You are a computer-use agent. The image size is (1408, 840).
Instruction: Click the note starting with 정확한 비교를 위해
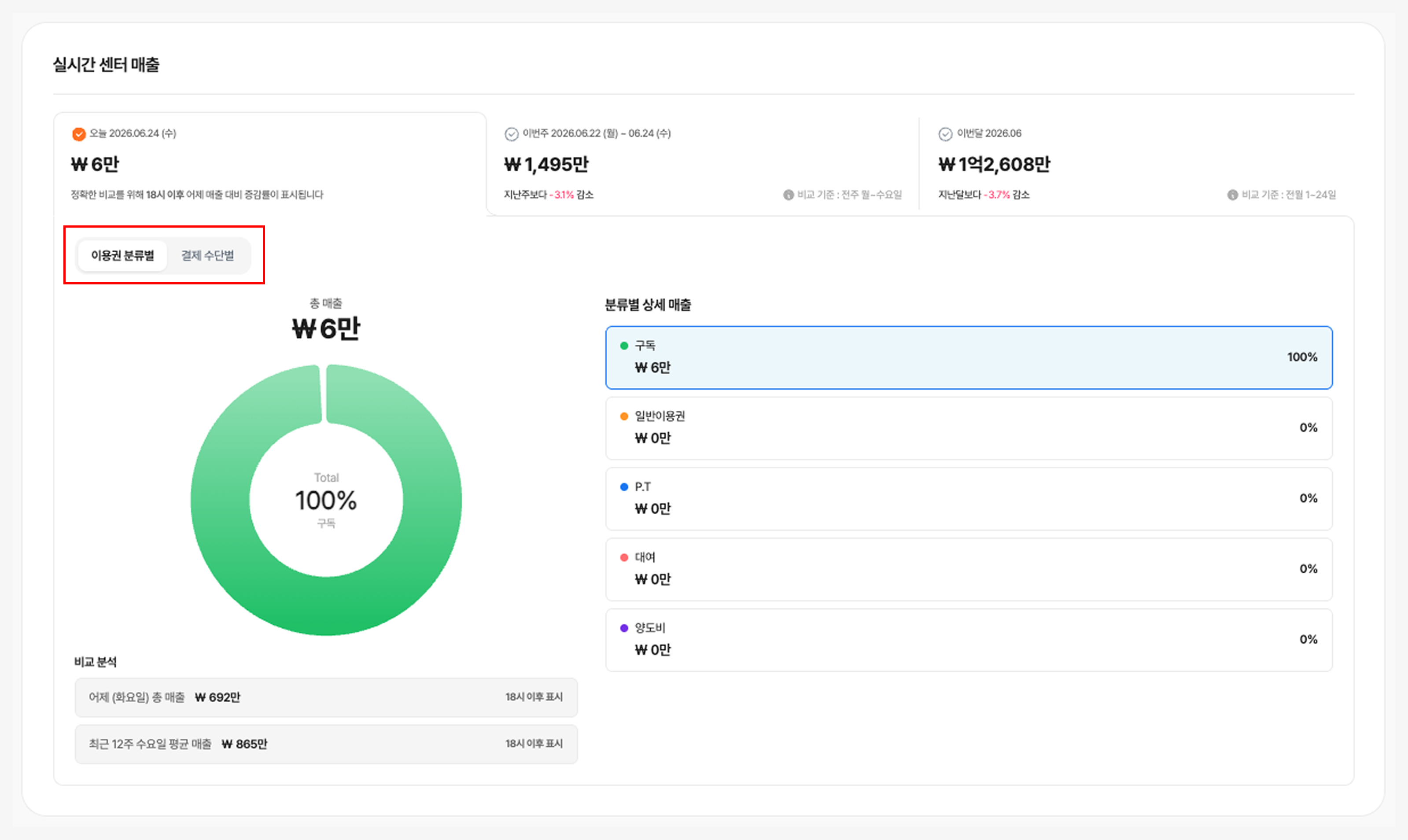click(197, 195)
